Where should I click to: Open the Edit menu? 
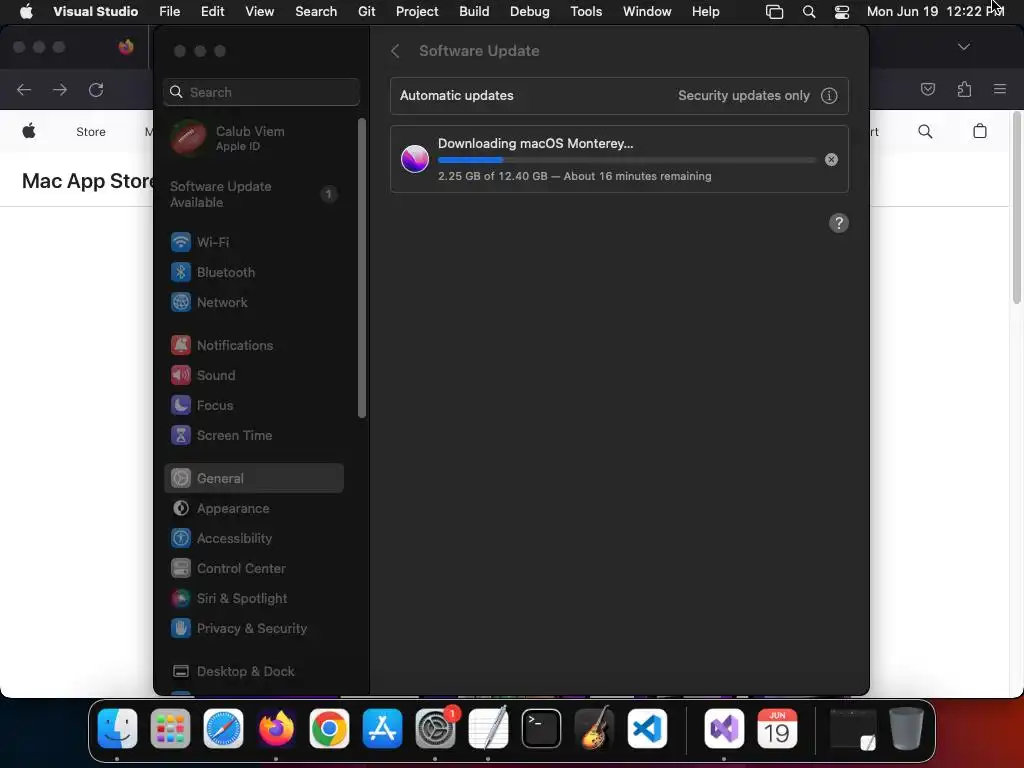[x=212, y=12]
